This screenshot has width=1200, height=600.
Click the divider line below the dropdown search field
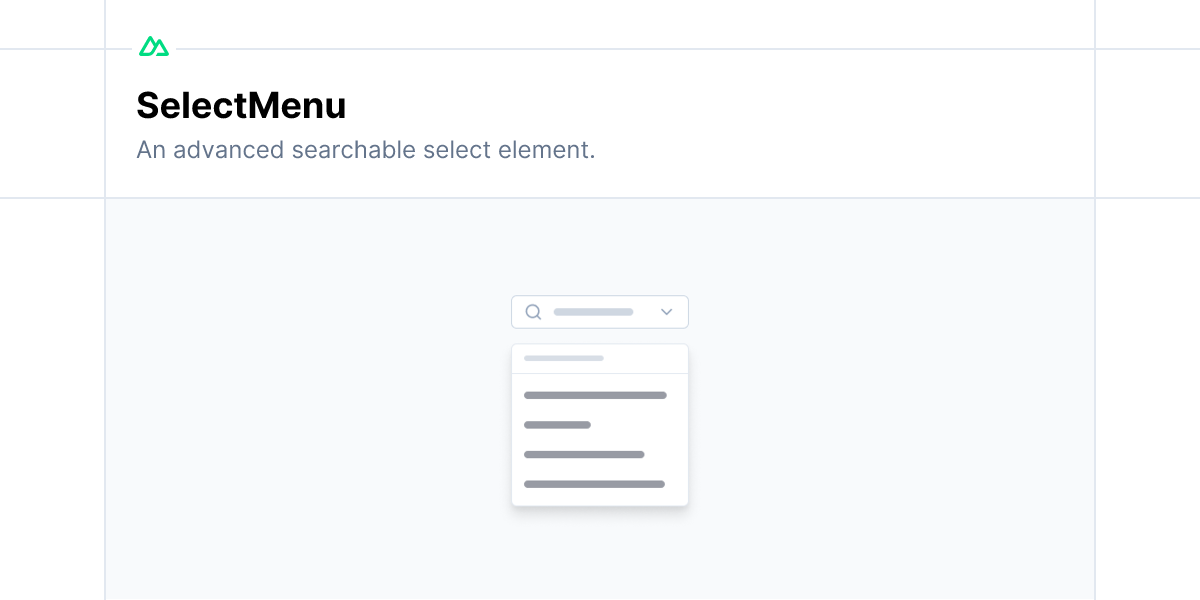click(600, 373)
